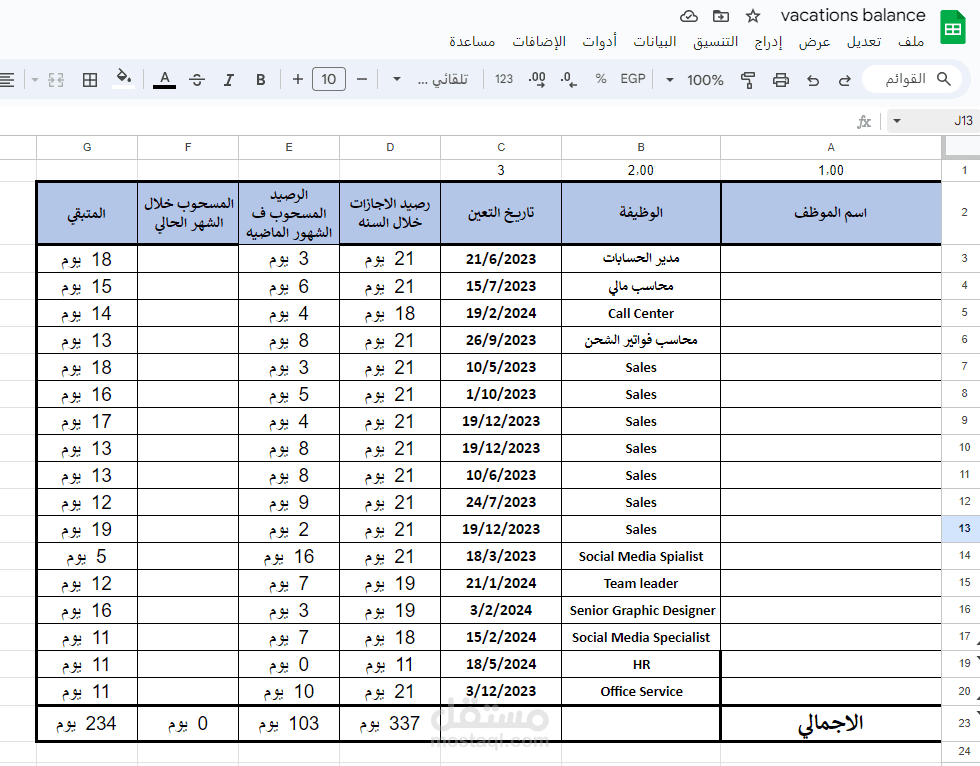Toggle bold formatting
980x766 pixels.
[261, 80]
